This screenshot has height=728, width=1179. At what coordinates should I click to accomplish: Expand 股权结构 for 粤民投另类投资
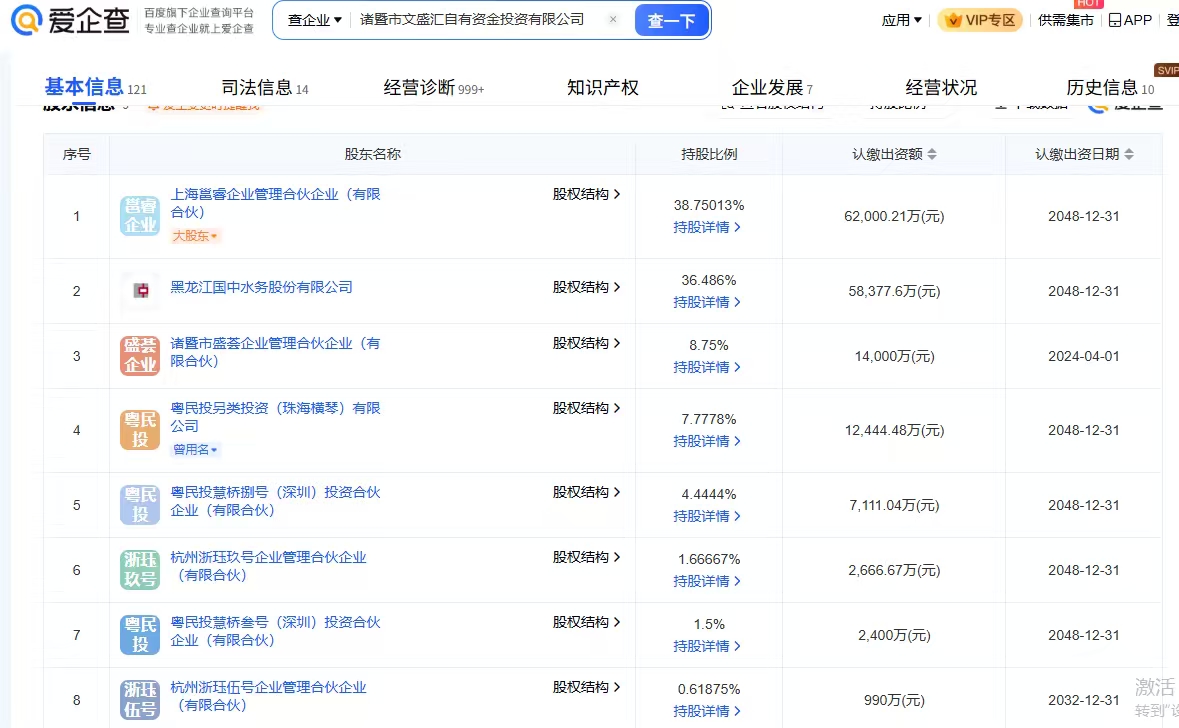pyautogui.click(x=586, y=408)
